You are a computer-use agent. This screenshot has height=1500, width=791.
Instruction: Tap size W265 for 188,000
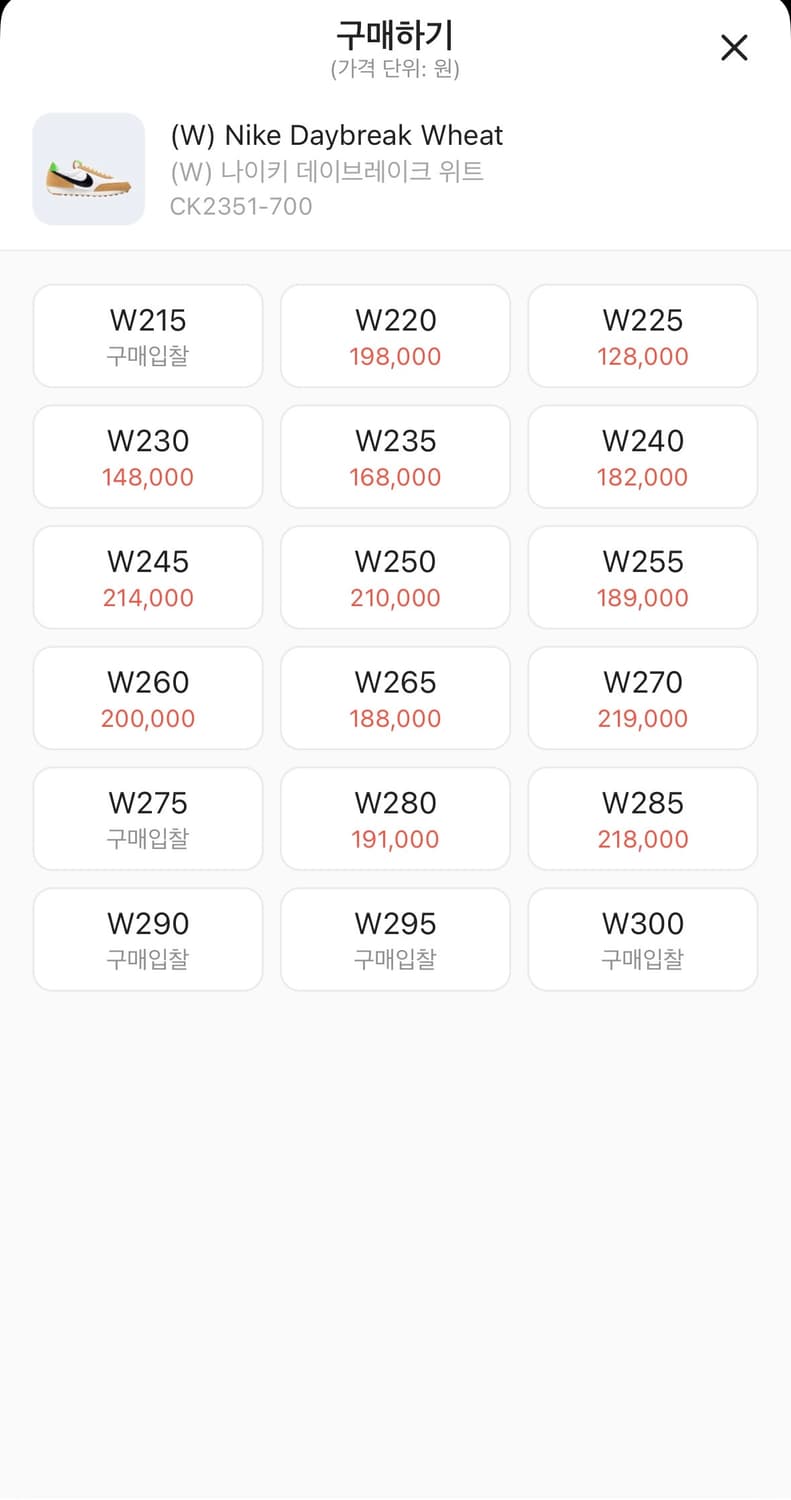coord(395,698)
